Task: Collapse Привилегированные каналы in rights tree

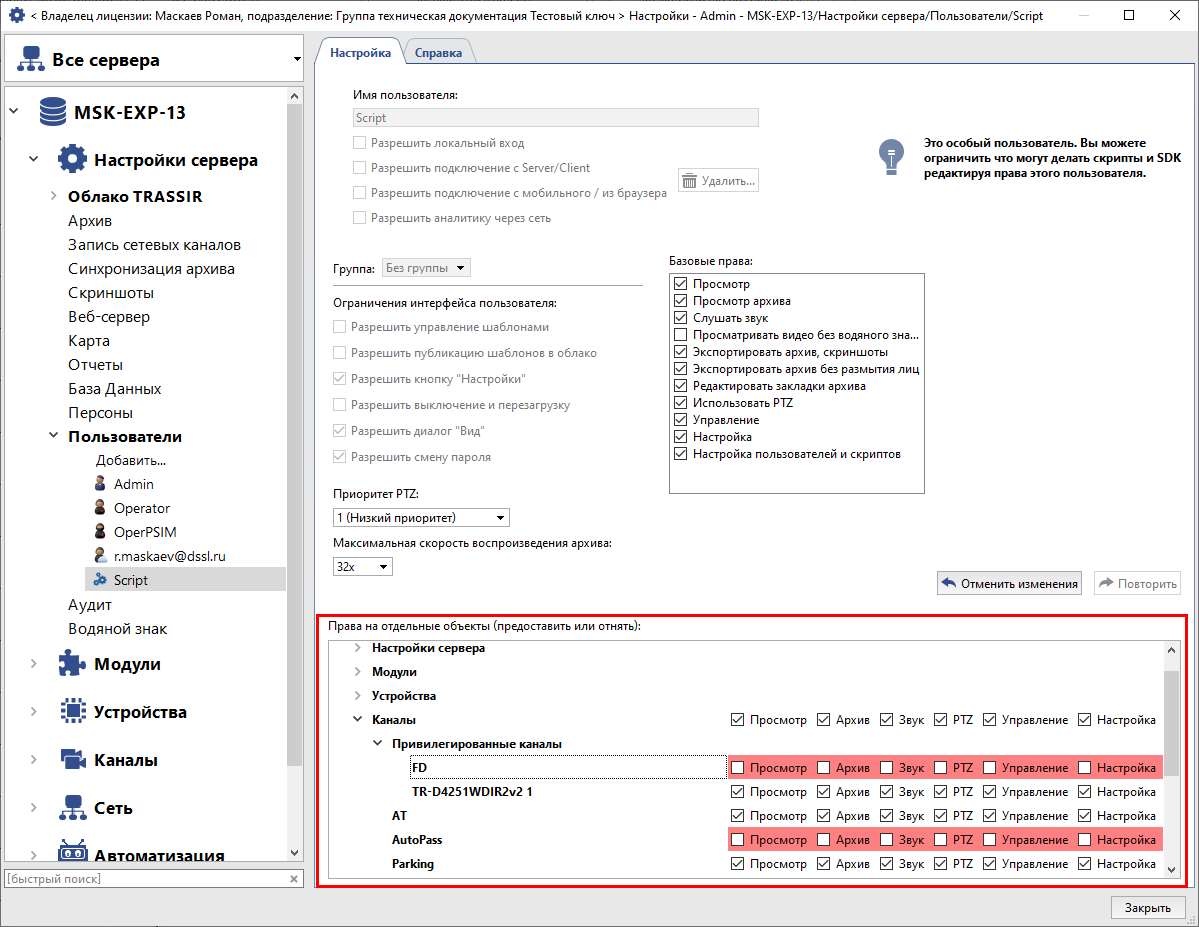Action: pos(378,743)
